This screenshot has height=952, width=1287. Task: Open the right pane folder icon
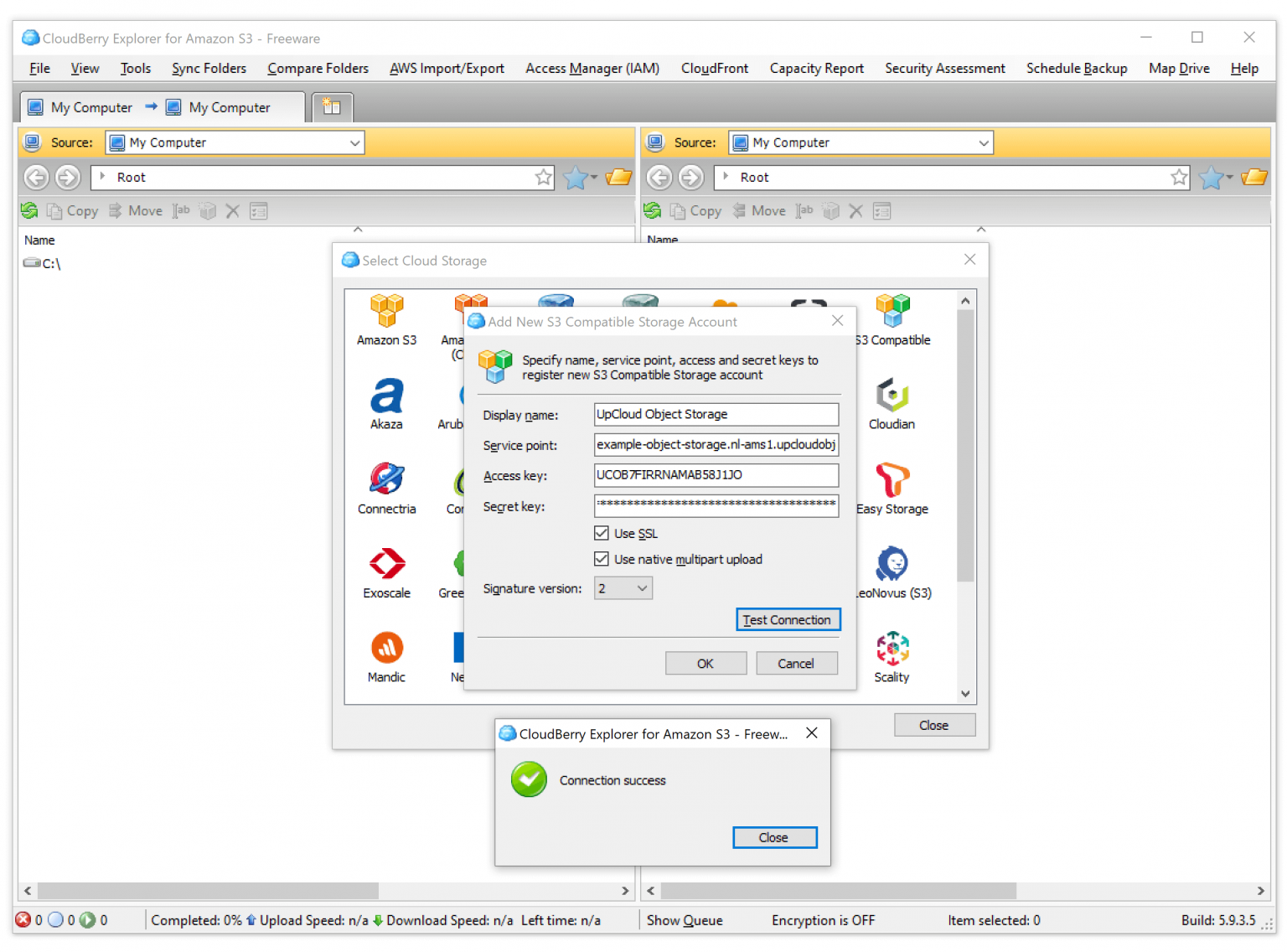[1254, 177]
